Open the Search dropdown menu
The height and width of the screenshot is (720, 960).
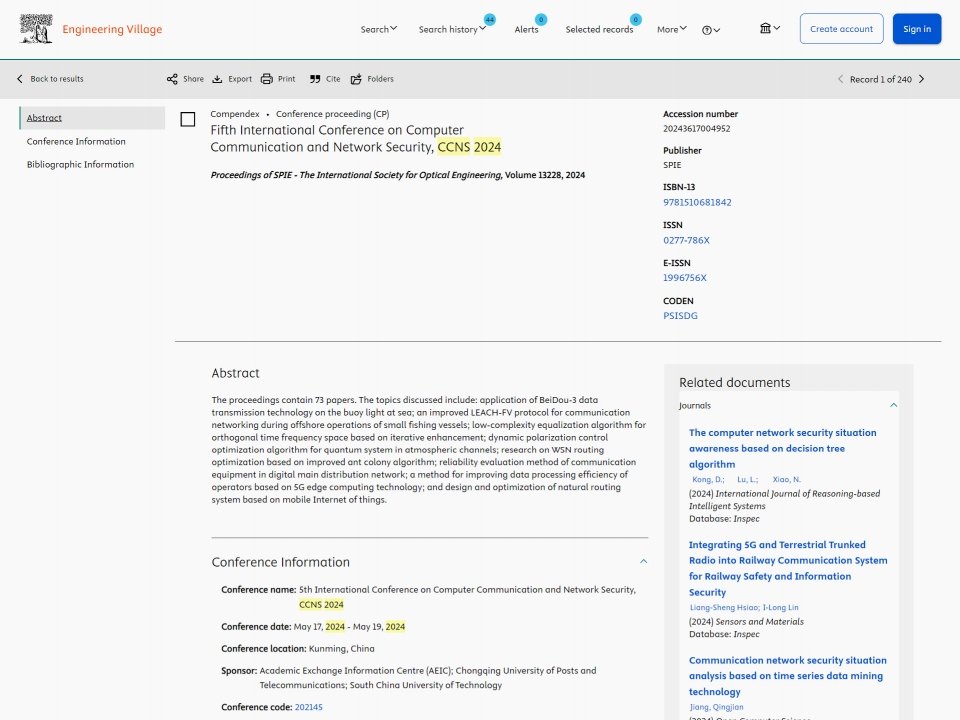378,29
